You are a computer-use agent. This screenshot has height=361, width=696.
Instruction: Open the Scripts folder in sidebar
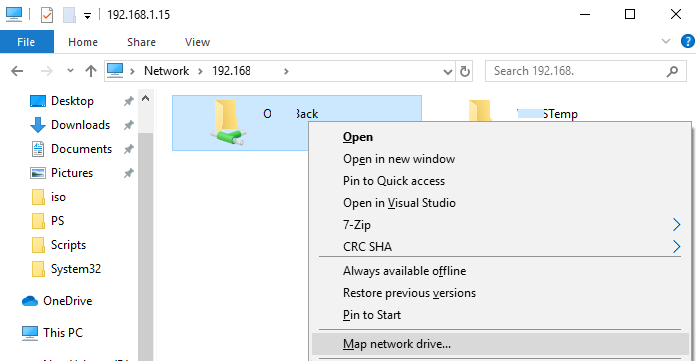59,245
